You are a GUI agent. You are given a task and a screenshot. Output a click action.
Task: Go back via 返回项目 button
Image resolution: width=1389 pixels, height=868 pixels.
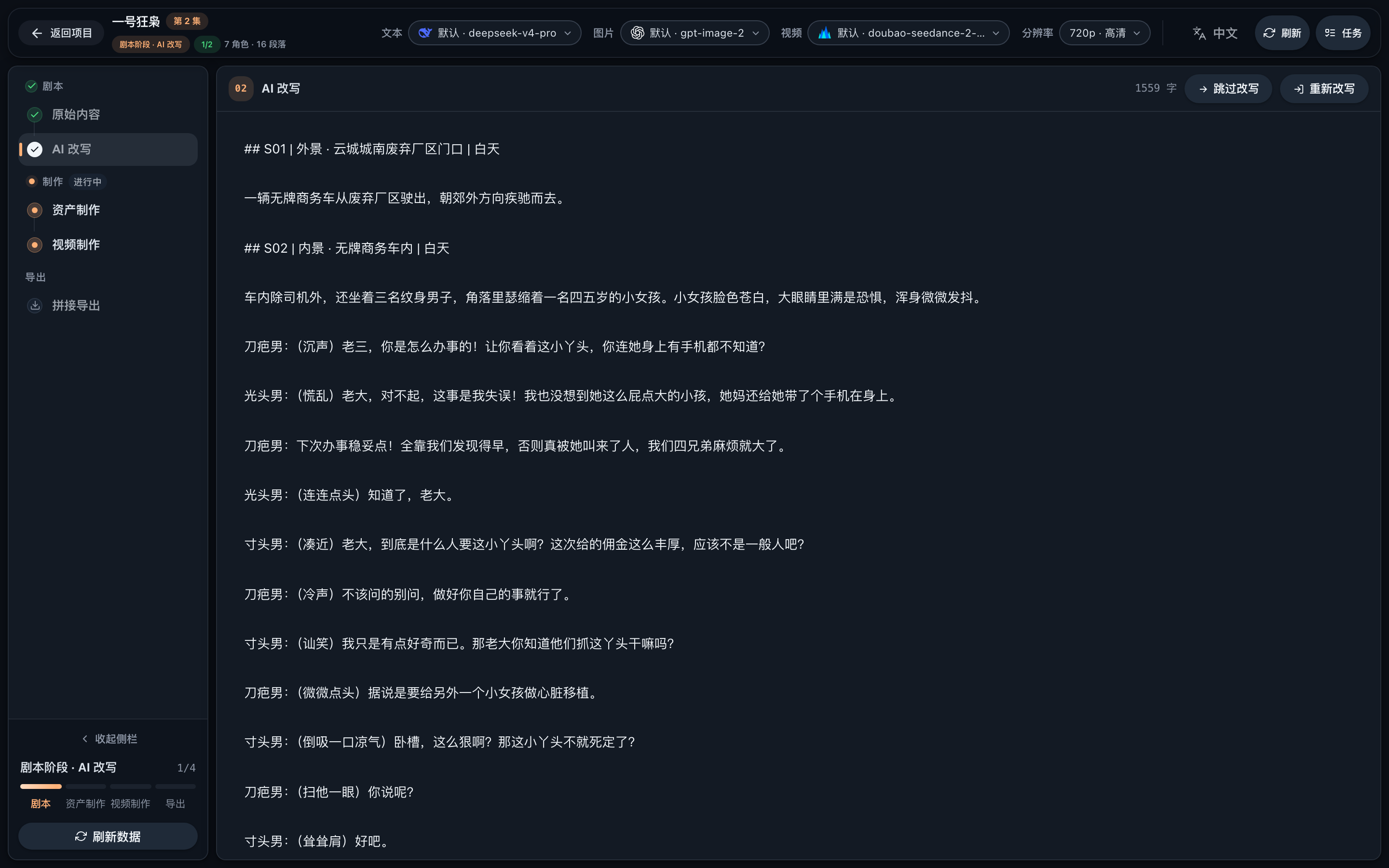tap(61, 33)
